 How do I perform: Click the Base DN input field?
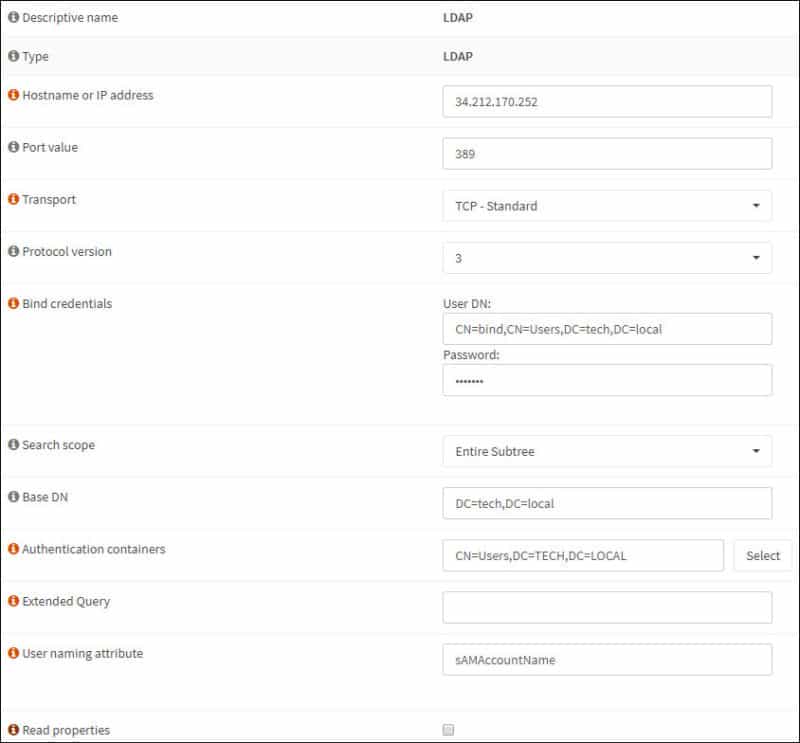(607, 504)
